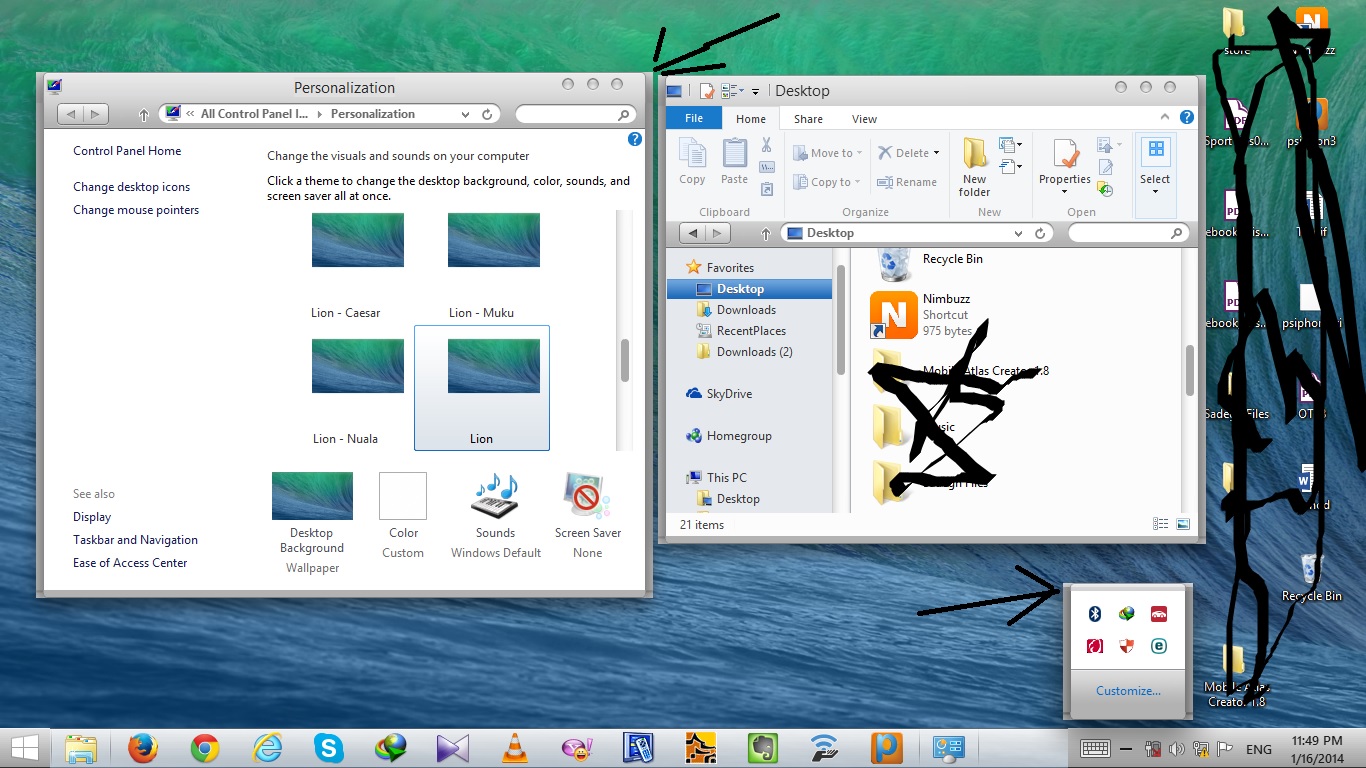Open the File menu in Explorer
1366x768 pixels.
[693, 119]
